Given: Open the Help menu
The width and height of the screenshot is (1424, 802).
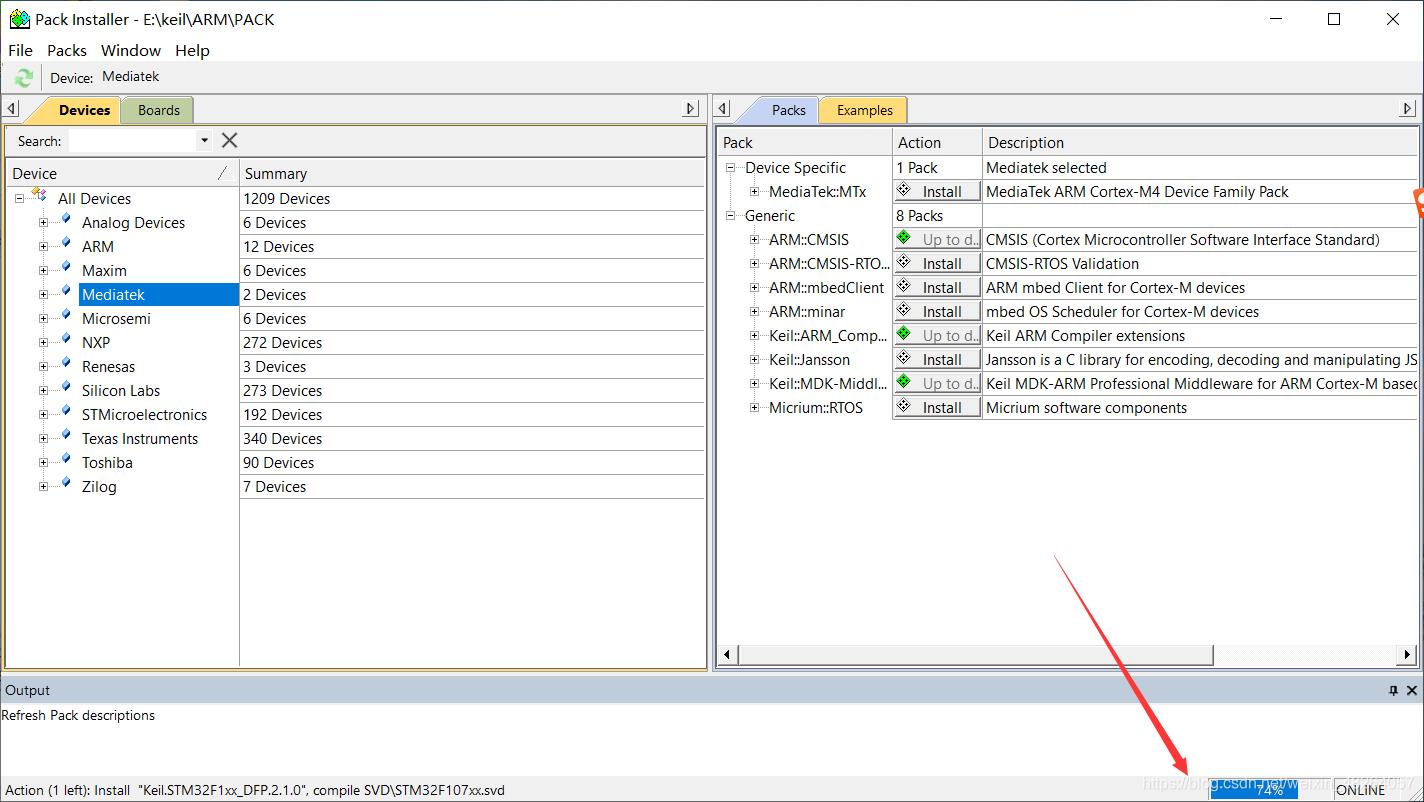Looking at the screenshot, I should [x=192, y=50].
